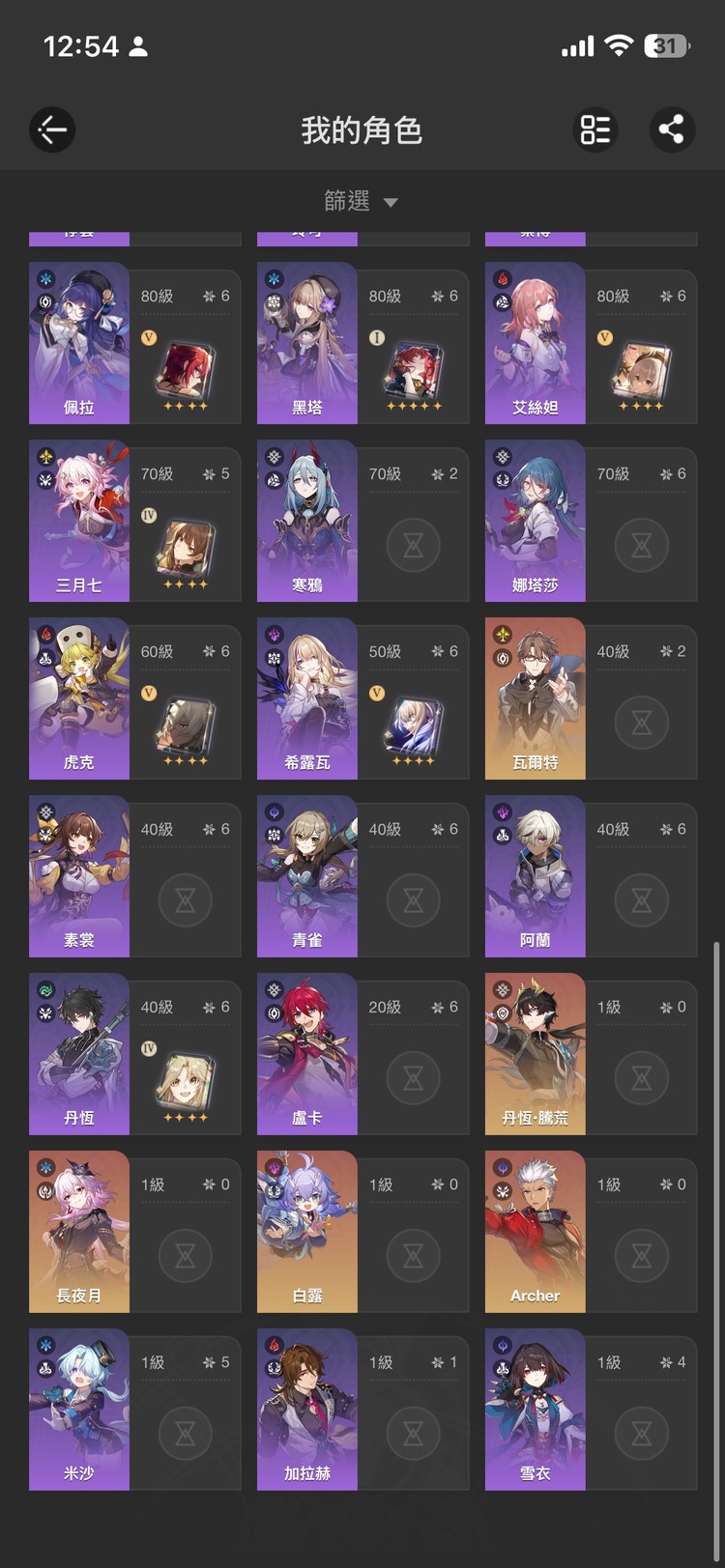Image resolution: width=725 pixels, height=1568 pixels.
Task: Click the dropdown arrow beside 篩選
Action: click(x=391, y=203)
